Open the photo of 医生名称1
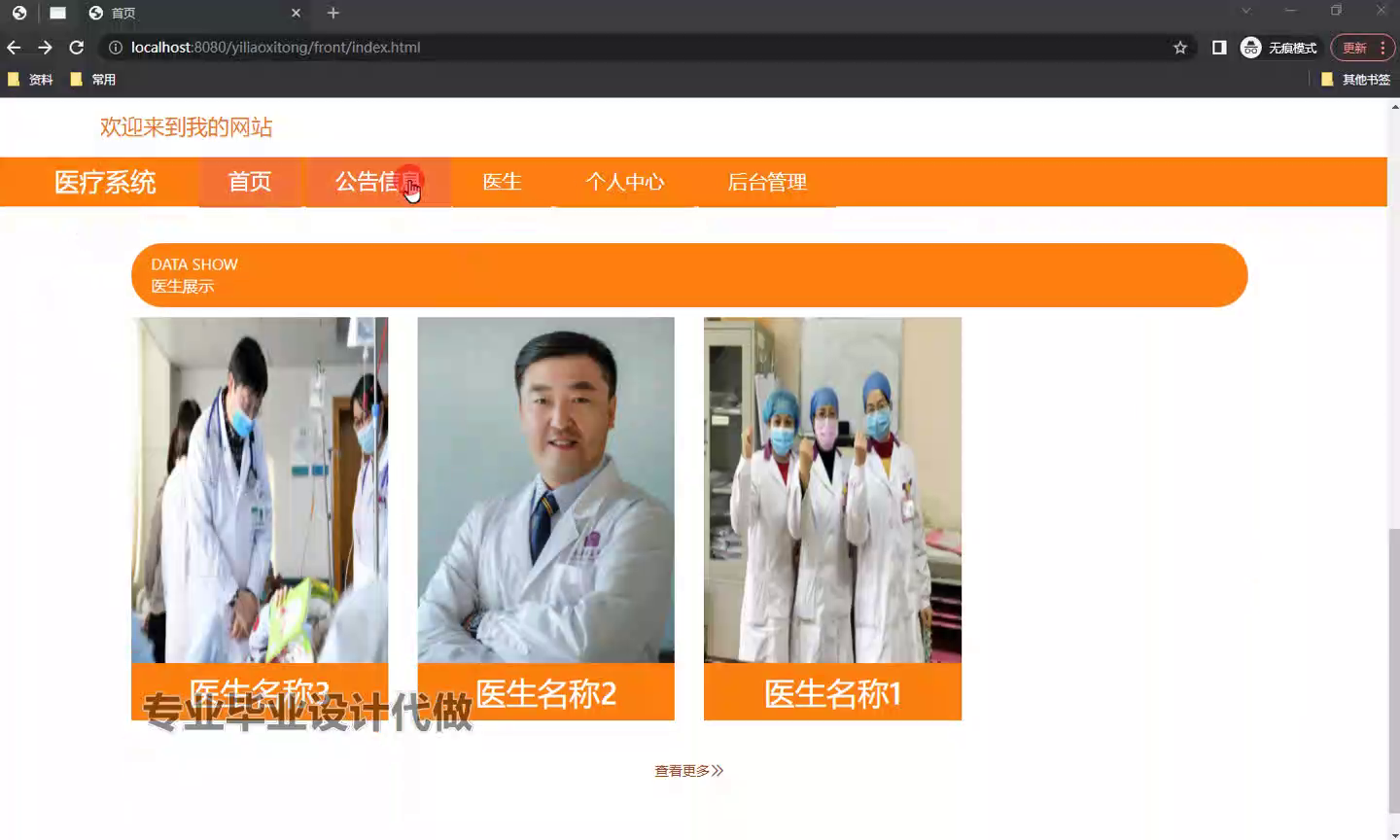The height and width of the screenshot is (840, 1400). pyautogui.click(x=832, y=490)
